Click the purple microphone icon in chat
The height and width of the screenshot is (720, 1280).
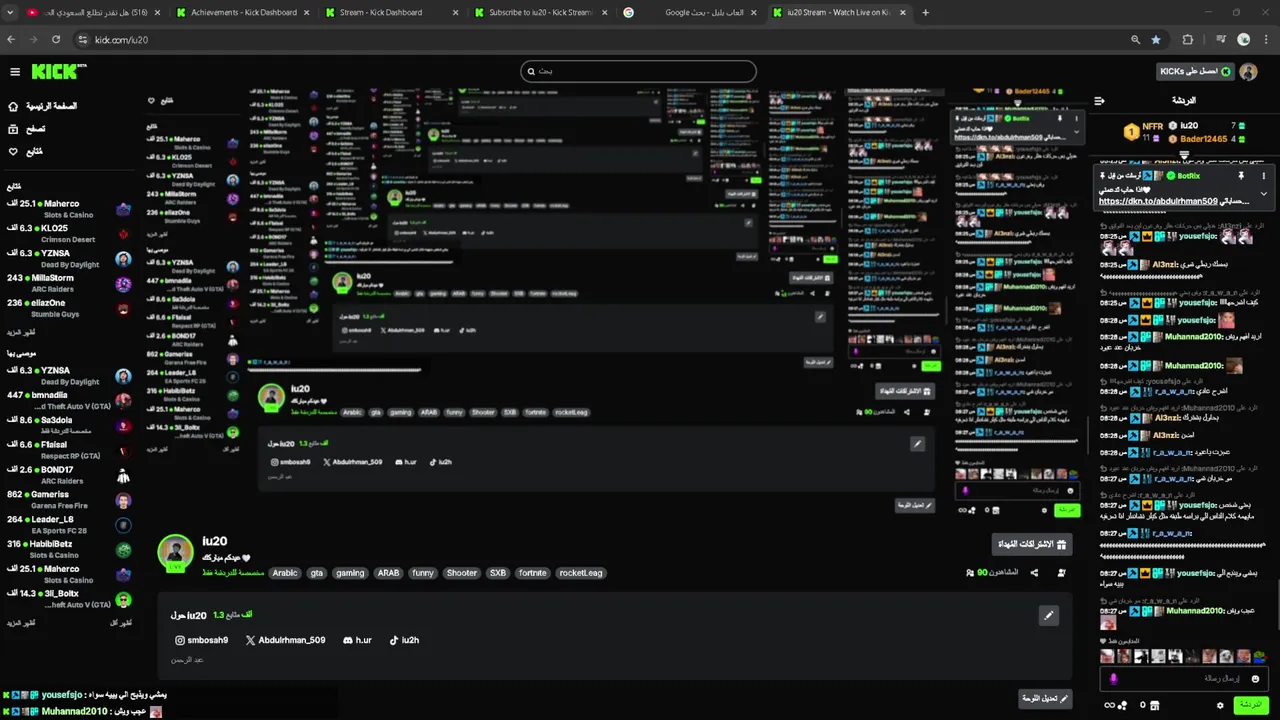coord(1113,679)
